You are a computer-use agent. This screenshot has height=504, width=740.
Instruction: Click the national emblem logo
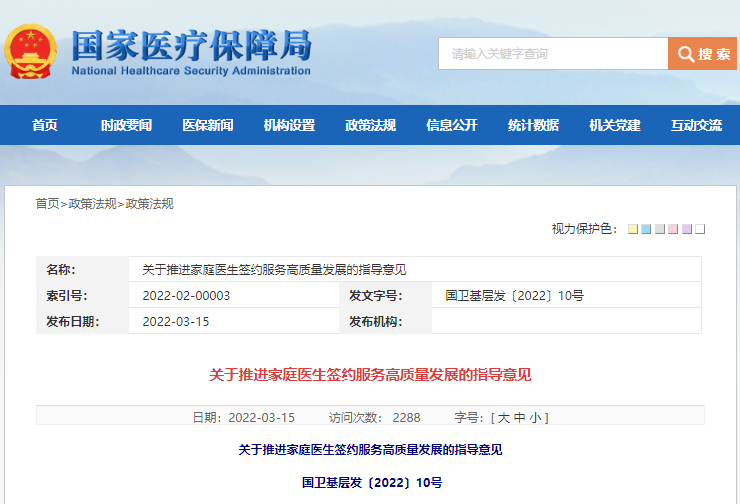pos(31,51)
